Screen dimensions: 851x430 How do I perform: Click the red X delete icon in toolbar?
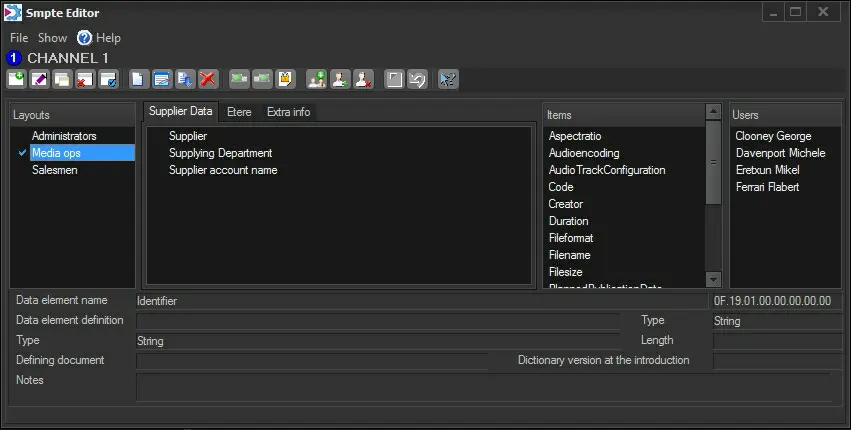[208, 78]
